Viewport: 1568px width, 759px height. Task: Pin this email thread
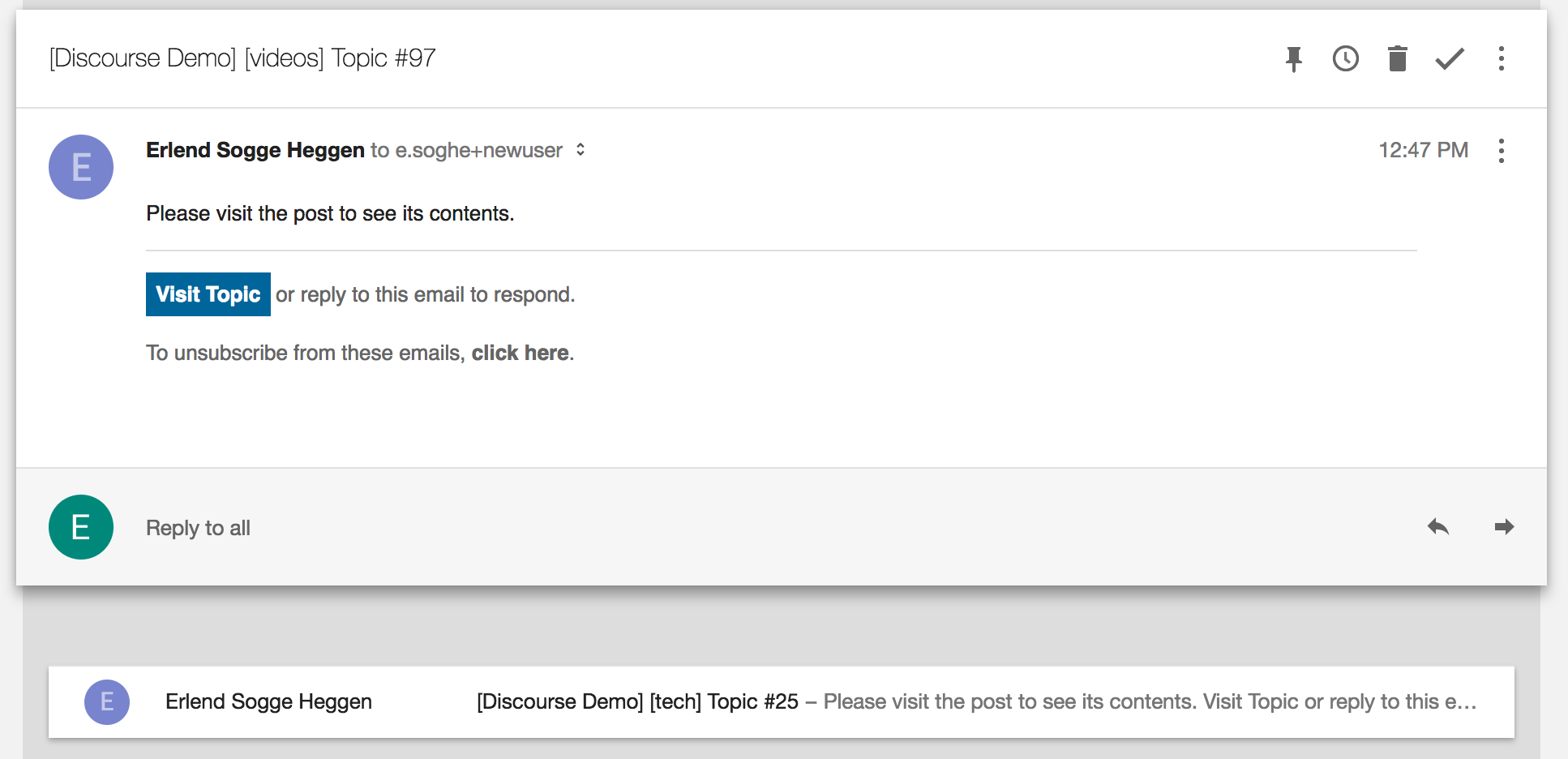1294,58
